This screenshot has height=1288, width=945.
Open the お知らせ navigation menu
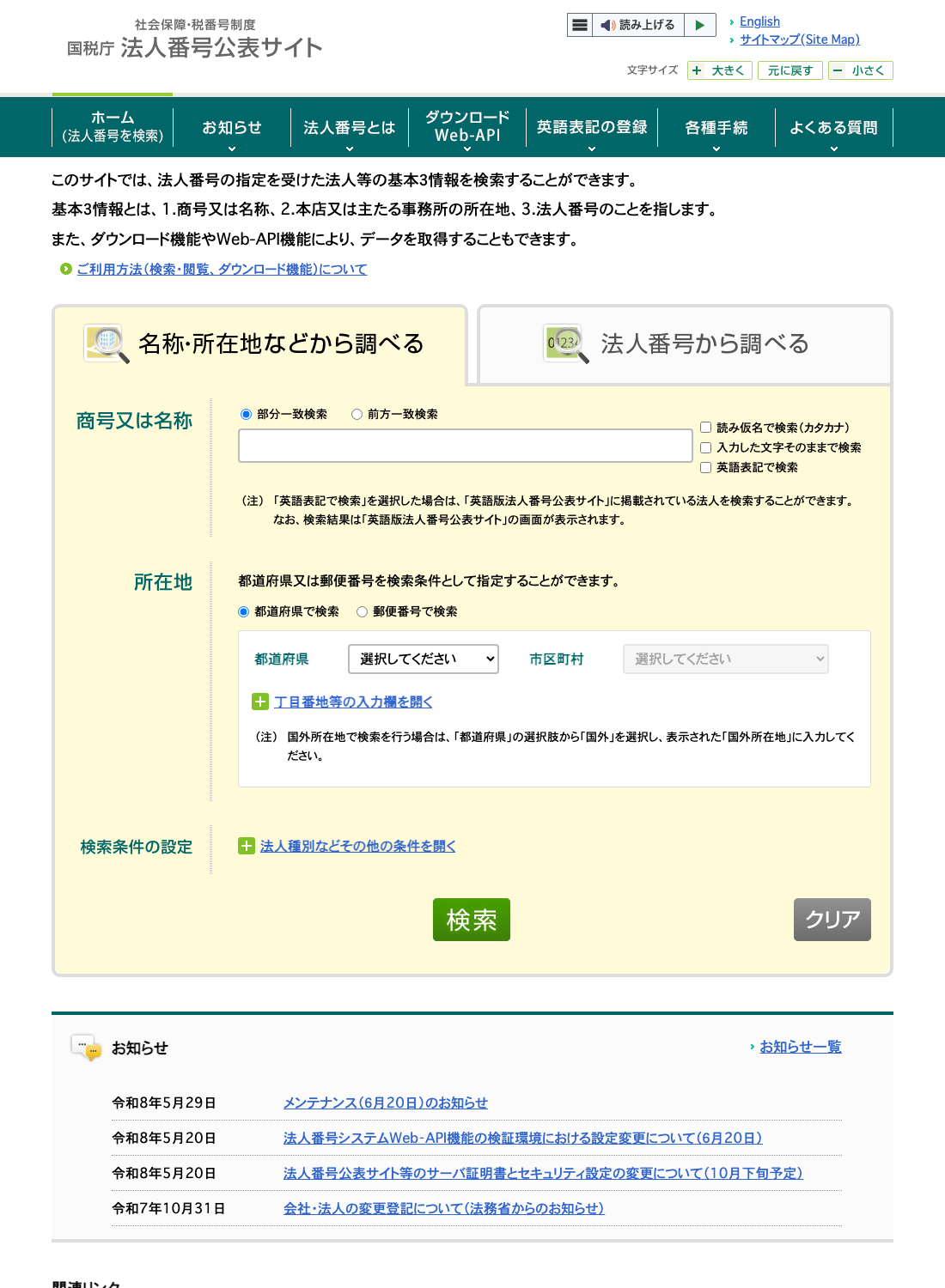tap(231, 127)
